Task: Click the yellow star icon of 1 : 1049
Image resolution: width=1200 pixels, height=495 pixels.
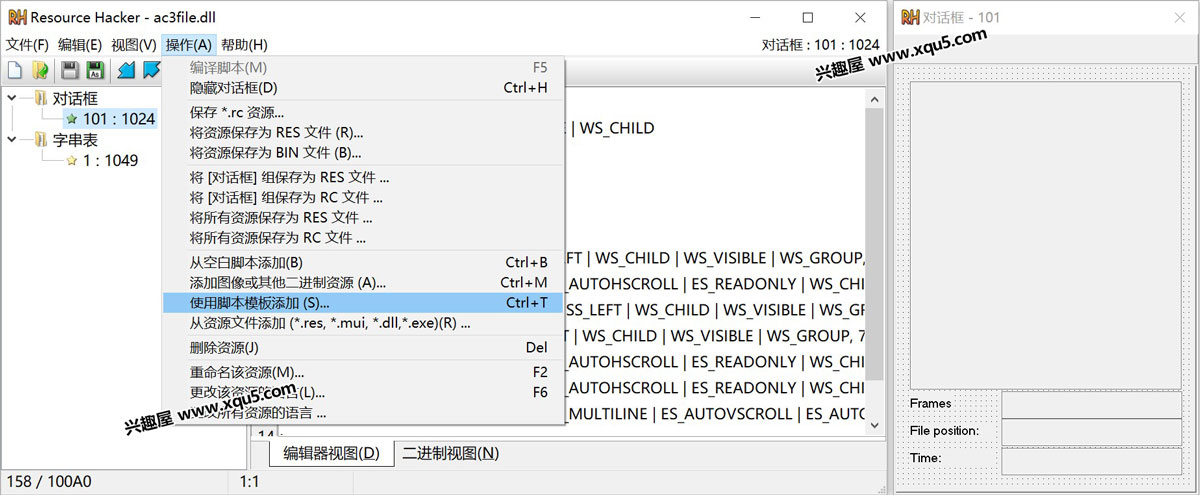Action: [71, 160]
